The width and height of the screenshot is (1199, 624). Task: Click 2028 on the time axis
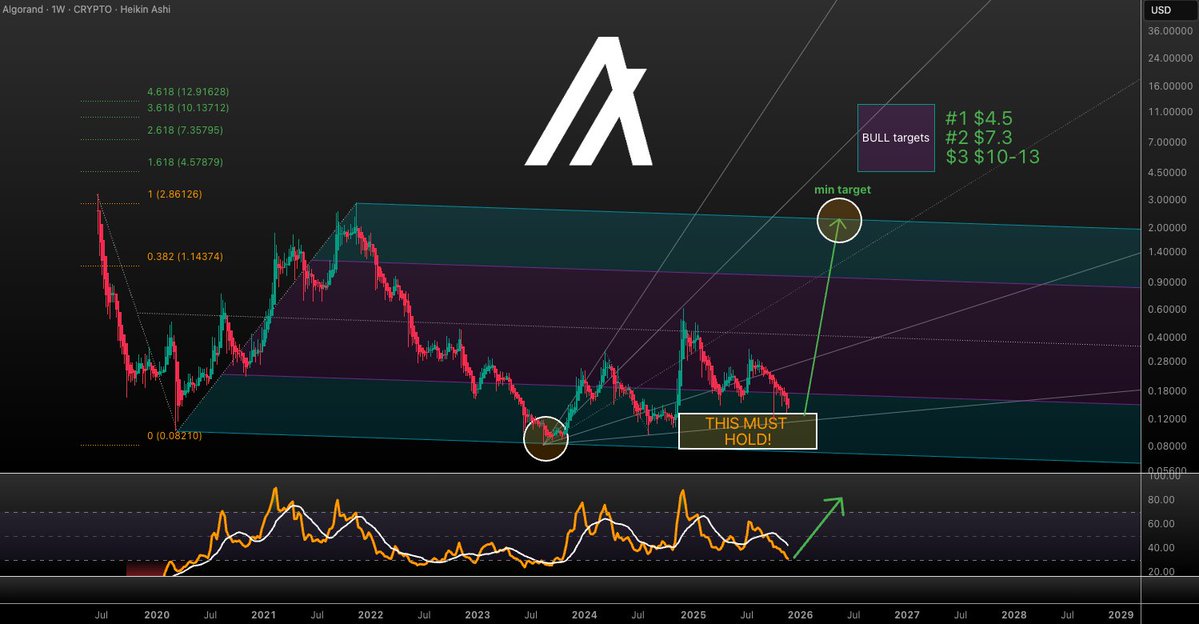point(1014,615)
